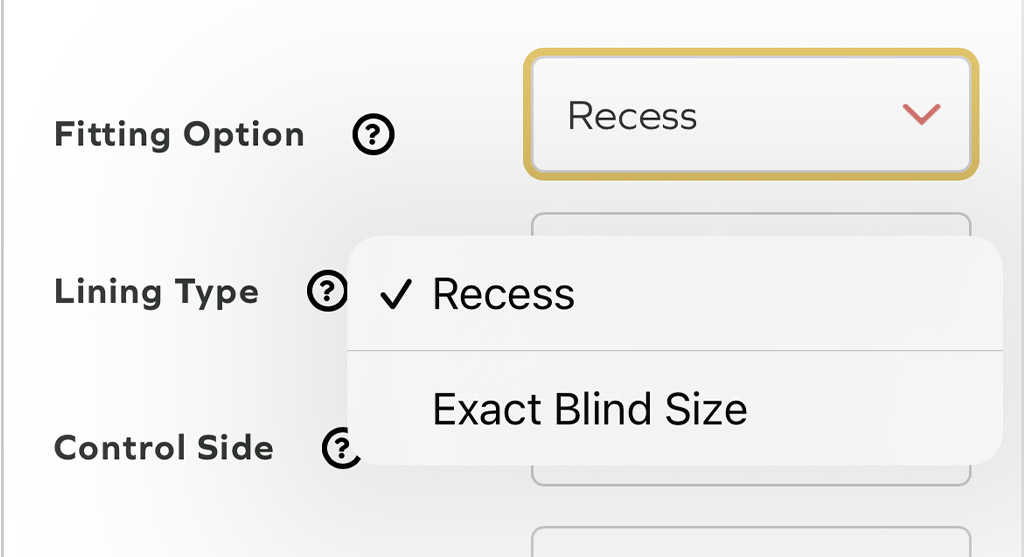Click the checkmark beside the Recess option
This screenshot has height=557, width=1024.
[397, 295]
